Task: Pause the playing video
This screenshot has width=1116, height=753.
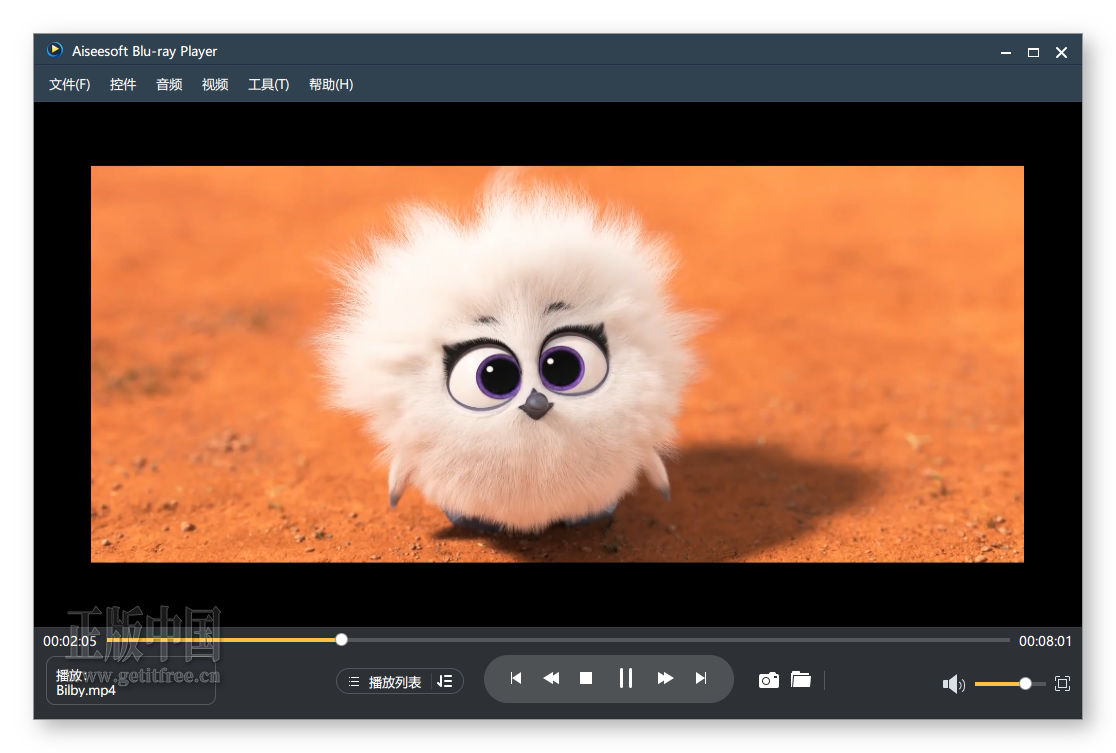Action: [626, 678]
